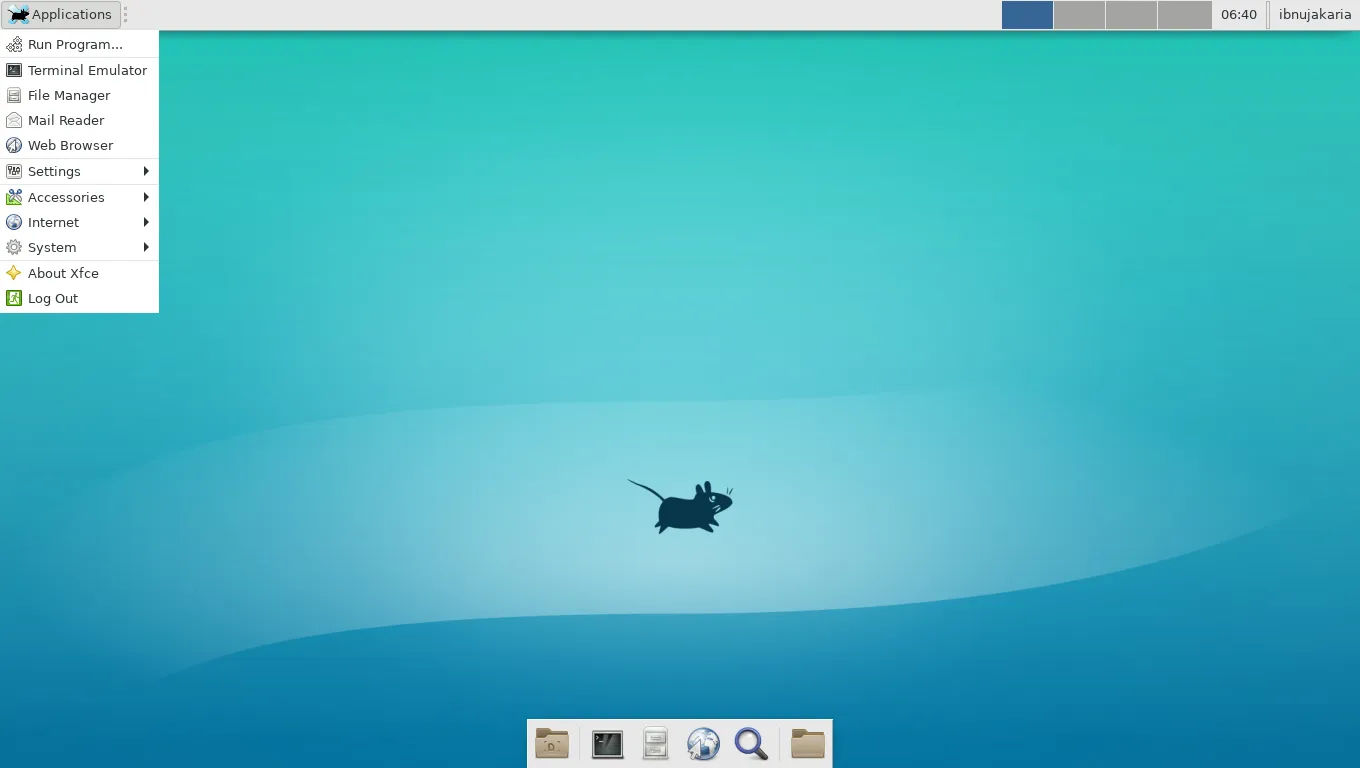Launch terminal from the bottom dock
The width and height of the screenshot is (1360, 768).
[607, 744]
